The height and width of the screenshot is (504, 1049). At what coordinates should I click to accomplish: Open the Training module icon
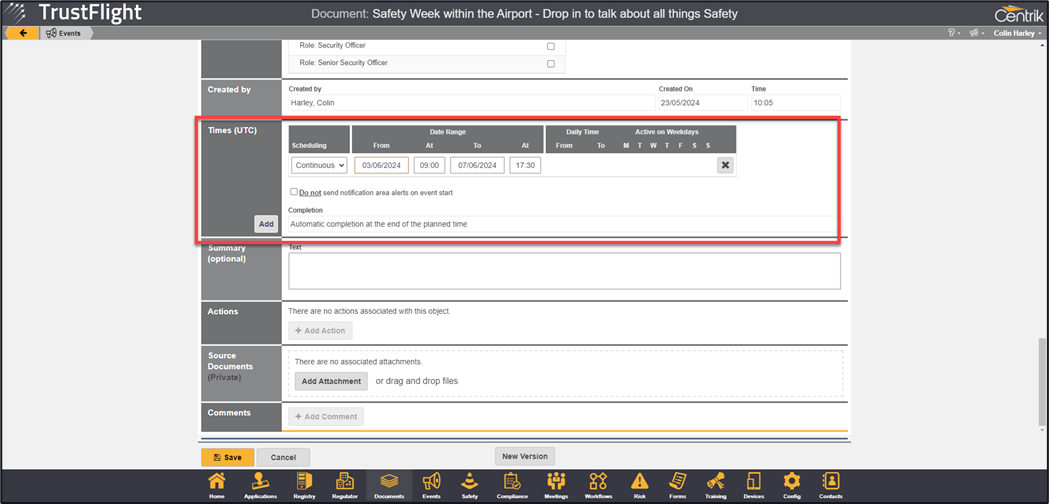click(715, 485)
